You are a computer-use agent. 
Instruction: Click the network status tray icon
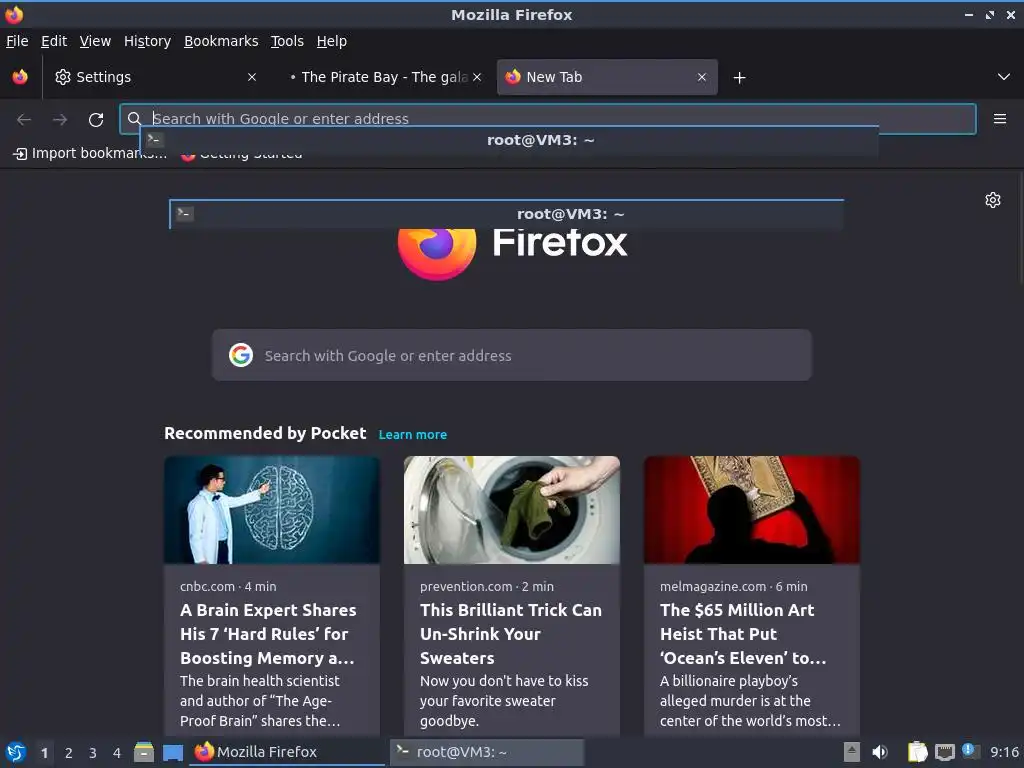944,752
